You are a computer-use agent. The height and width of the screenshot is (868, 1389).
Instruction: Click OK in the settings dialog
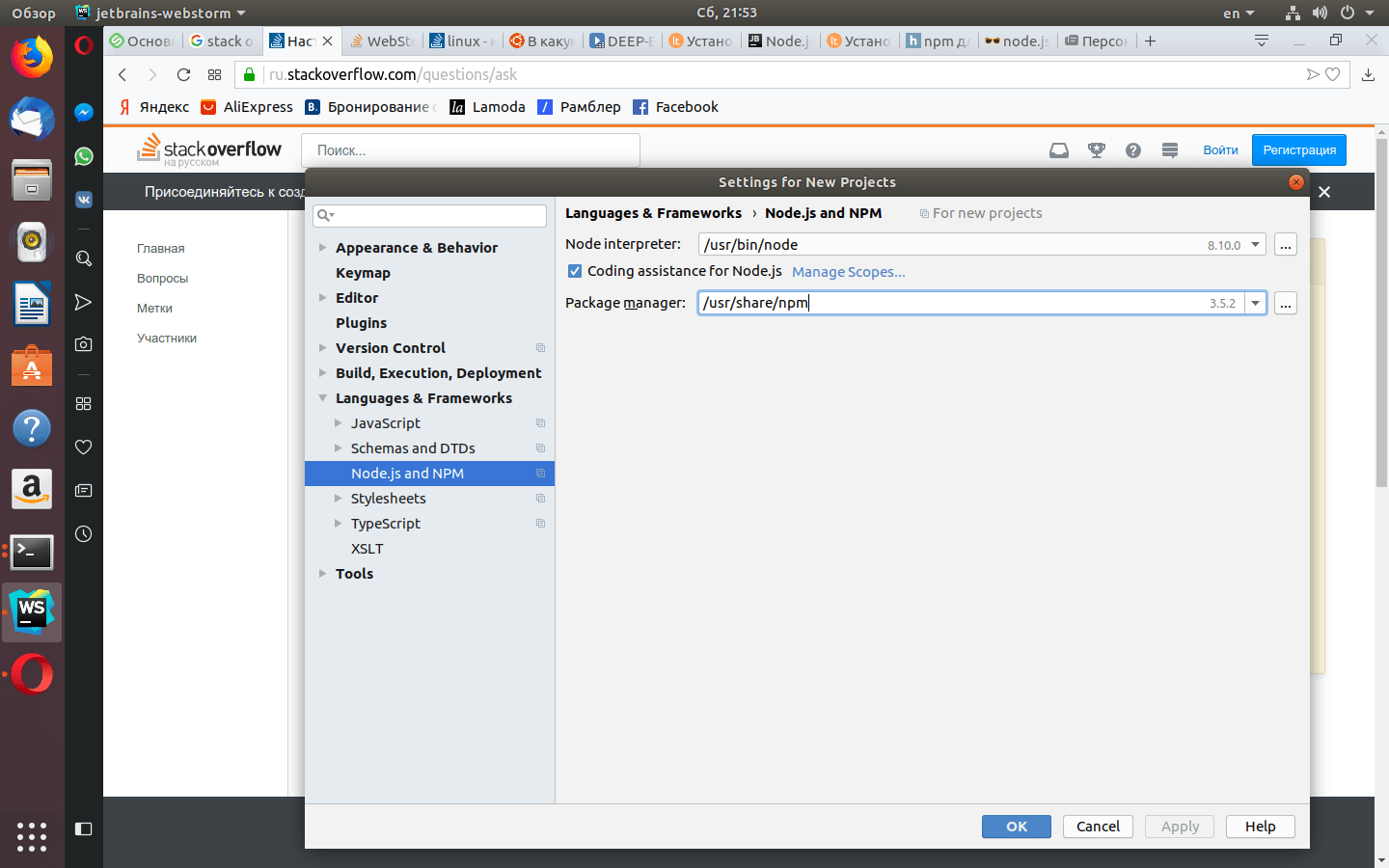(1017, 827)
